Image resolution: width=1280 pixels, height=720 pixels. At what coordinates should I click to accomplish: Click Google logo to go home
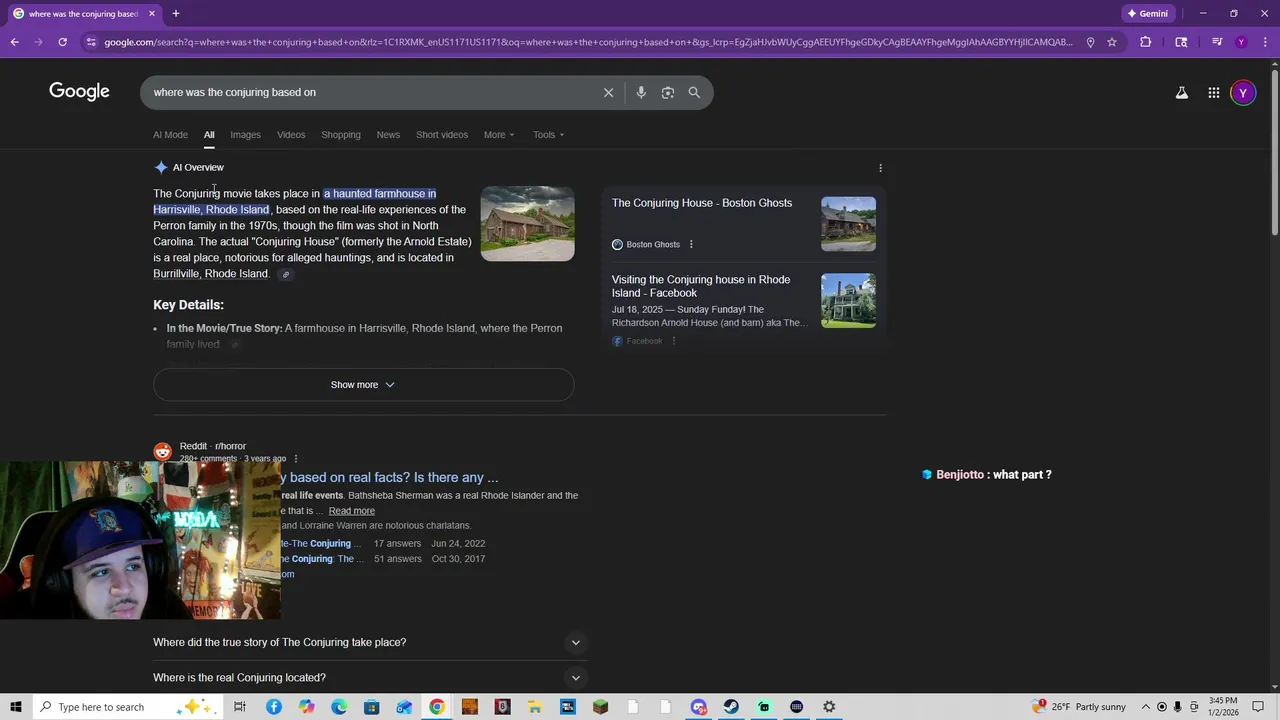click(x=79, y=92)
